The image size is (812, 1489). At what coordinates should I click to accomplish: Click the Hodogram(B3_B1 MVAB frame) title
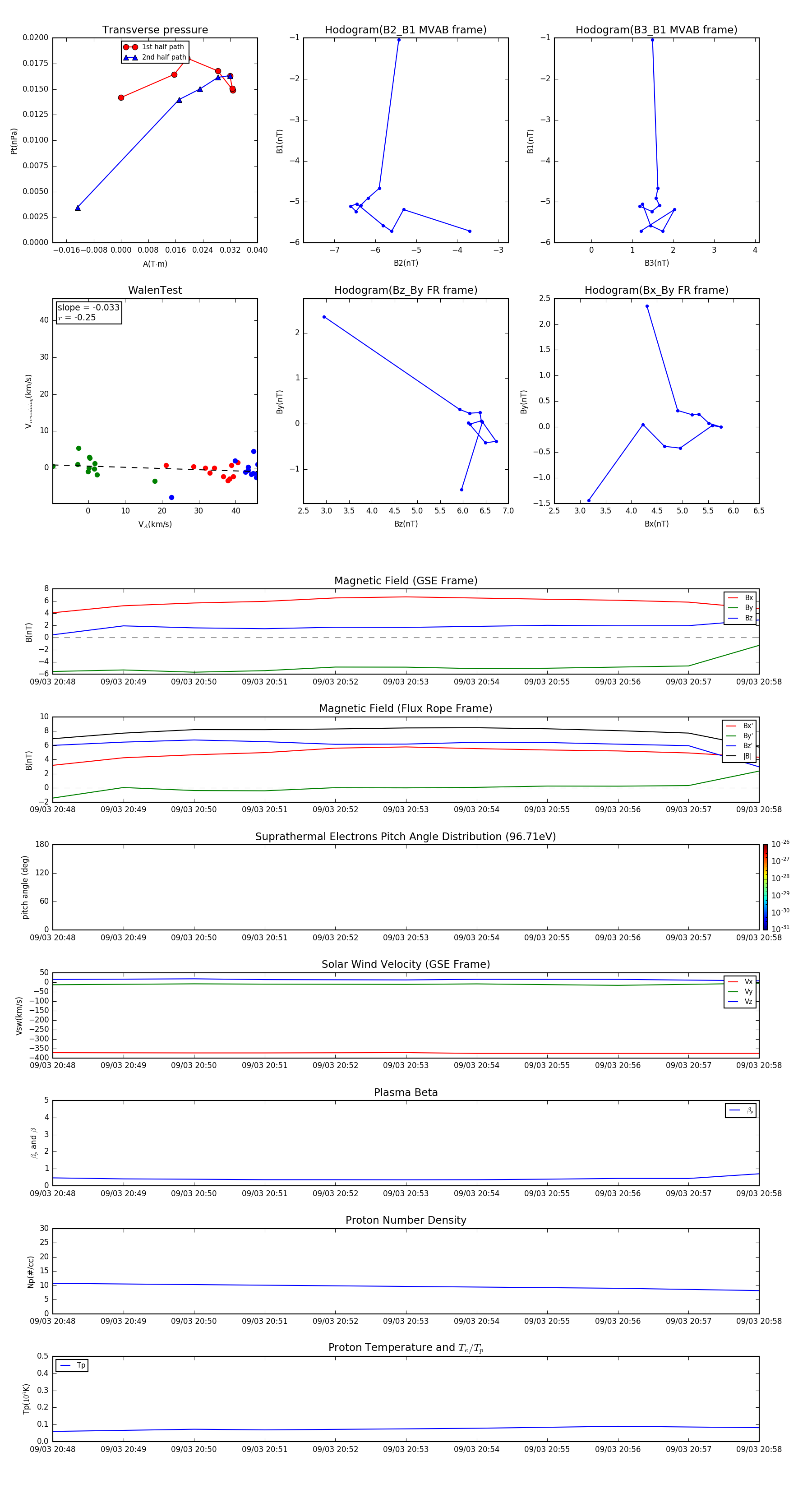pyautogui.click(x=656, y=30)
